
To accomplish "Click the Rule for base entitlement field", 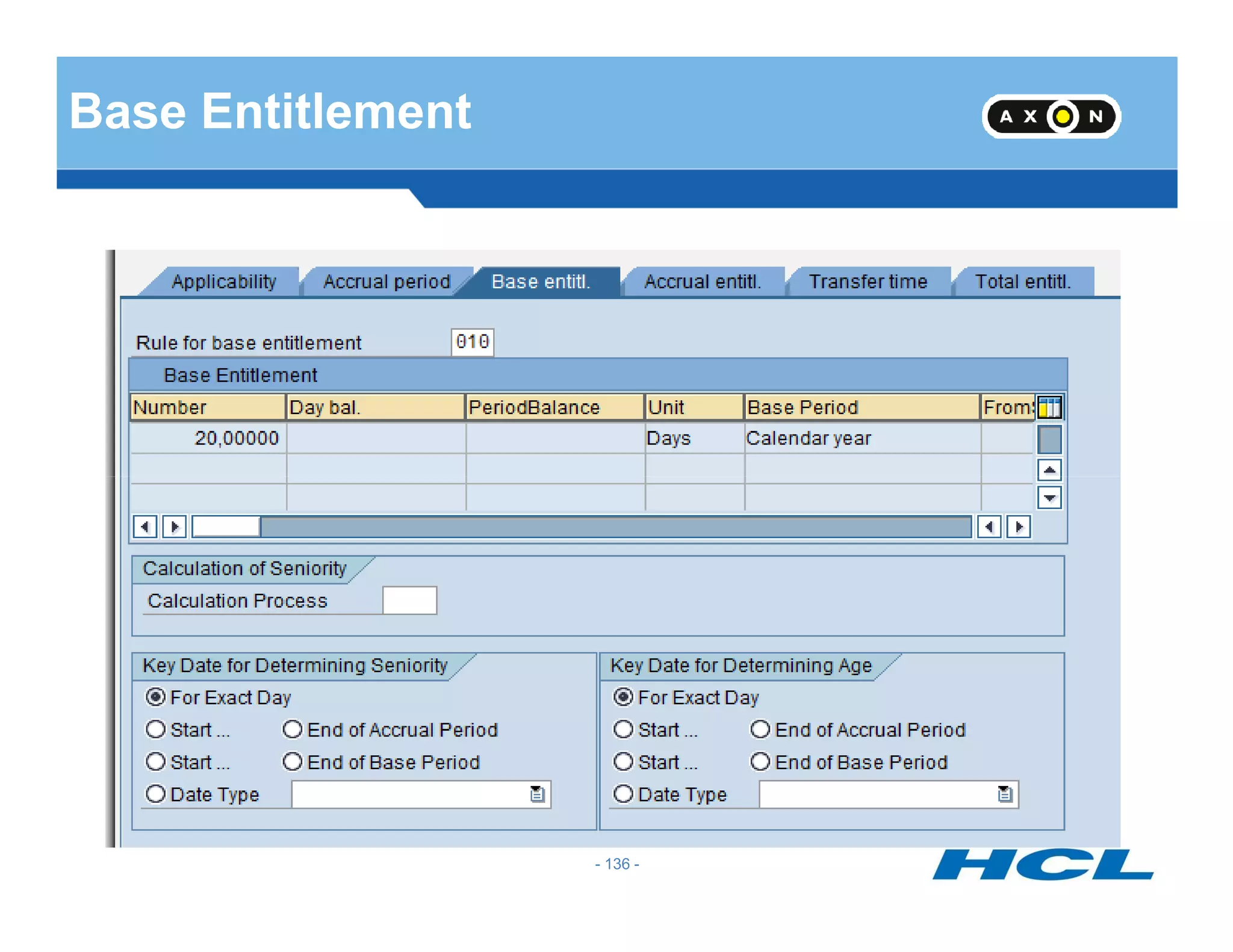I will pos(472,342).
